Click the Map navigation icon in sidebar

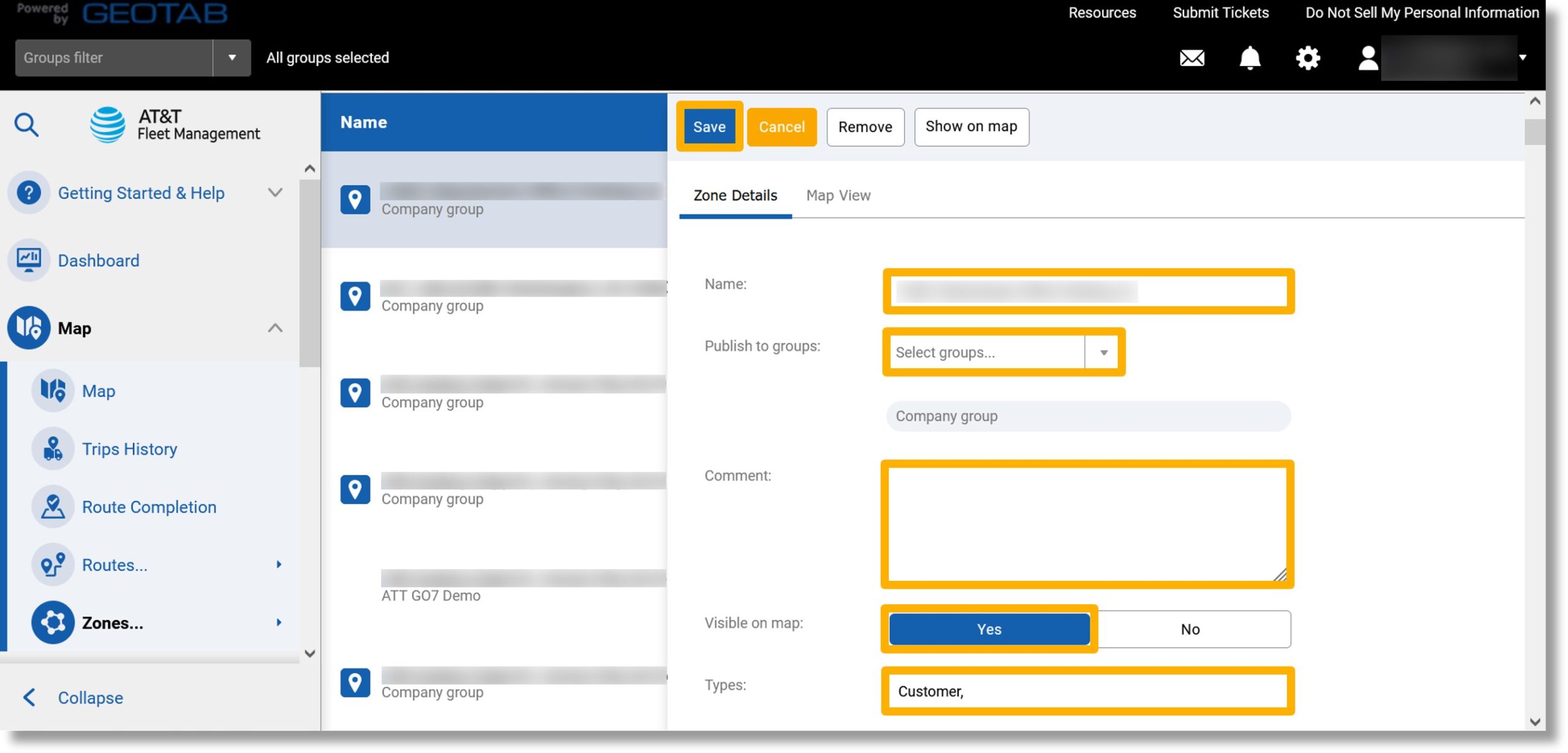click(x=28, y=326)
